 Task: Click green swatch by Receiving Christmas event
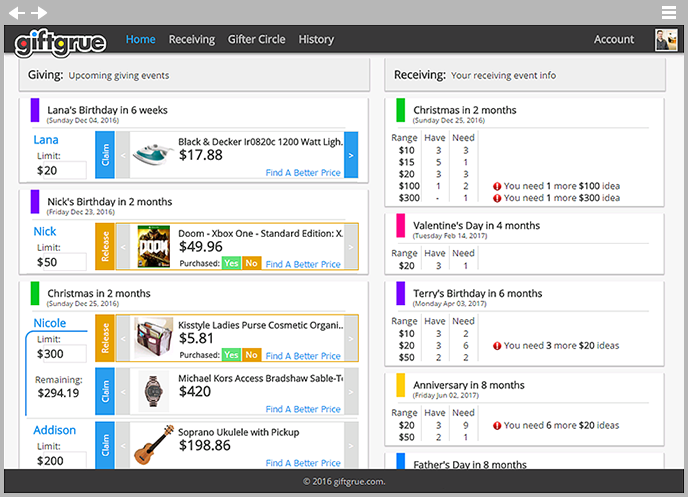[x=401, y=110]
